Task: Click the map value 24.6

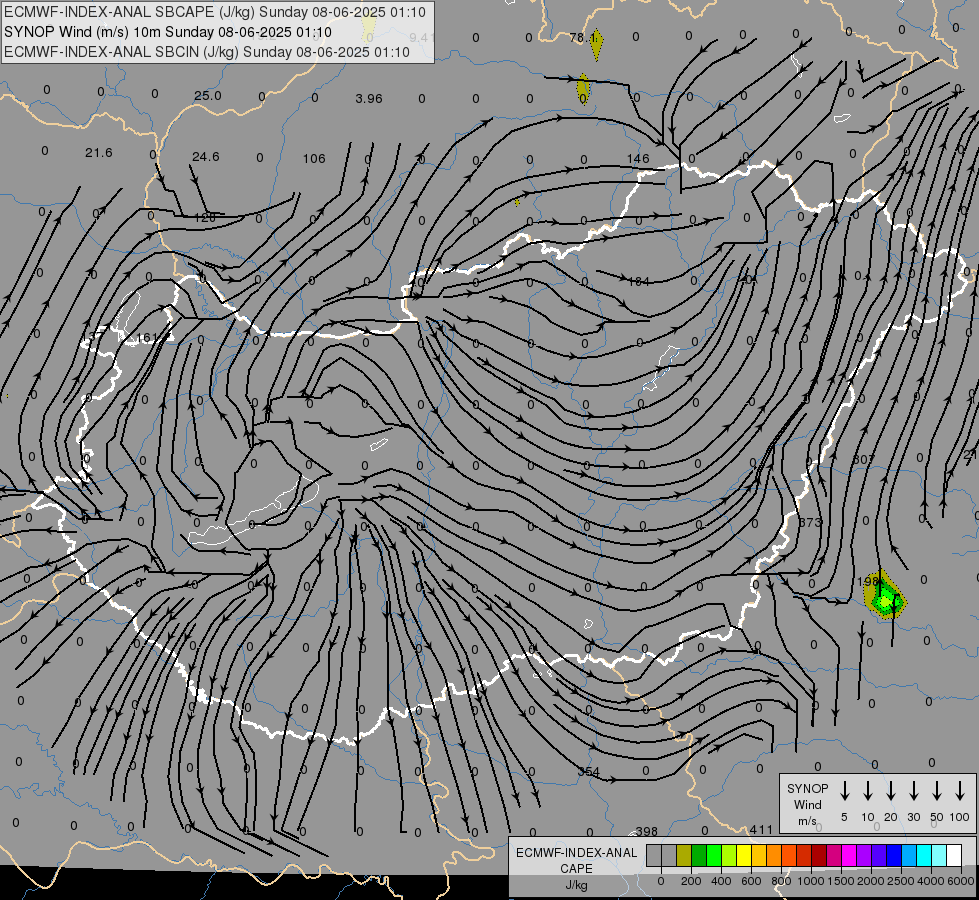Action: coord(205,157)
